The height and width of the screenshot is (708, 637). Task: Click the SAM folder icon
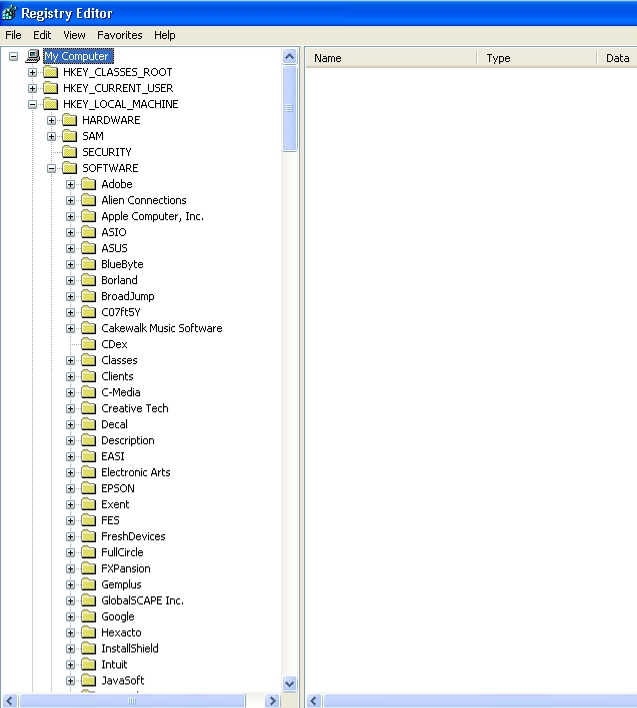70,136
